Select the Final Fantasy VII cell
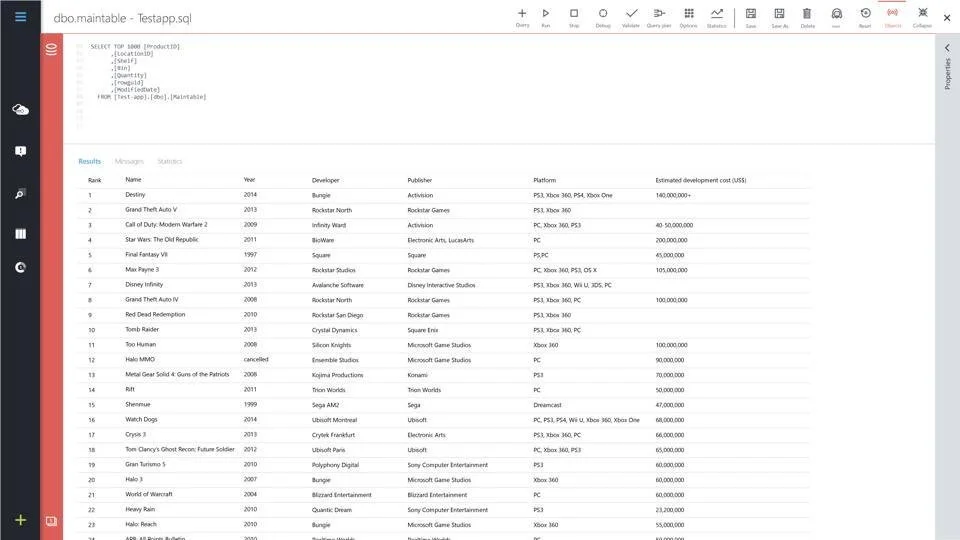 (146, 255)
